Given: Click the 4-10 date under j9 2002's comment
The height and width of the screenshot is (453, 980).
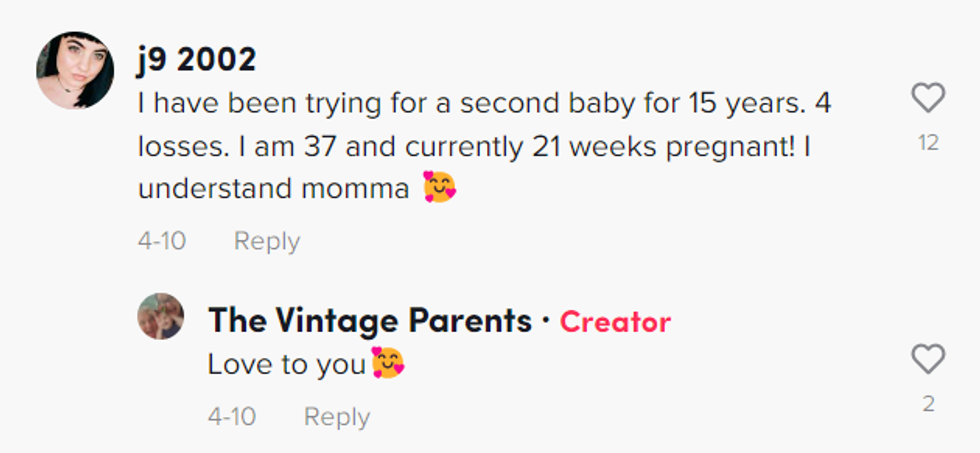Looking at the screenshot, I should pyautogui.click(x=162, y=241).
